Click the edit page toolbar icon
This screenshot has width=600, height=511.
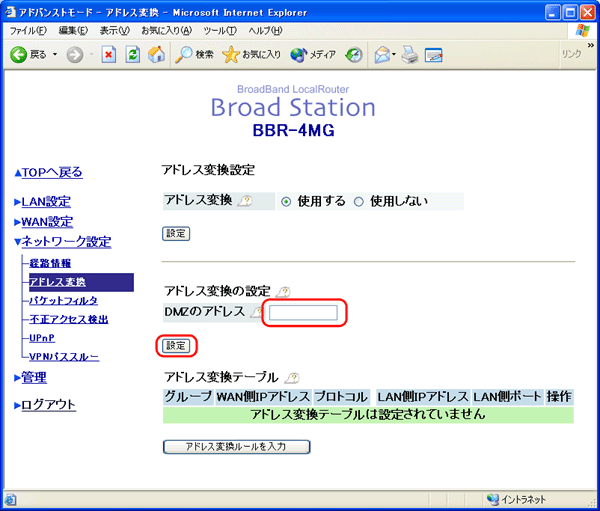click(x=434, y=55)
